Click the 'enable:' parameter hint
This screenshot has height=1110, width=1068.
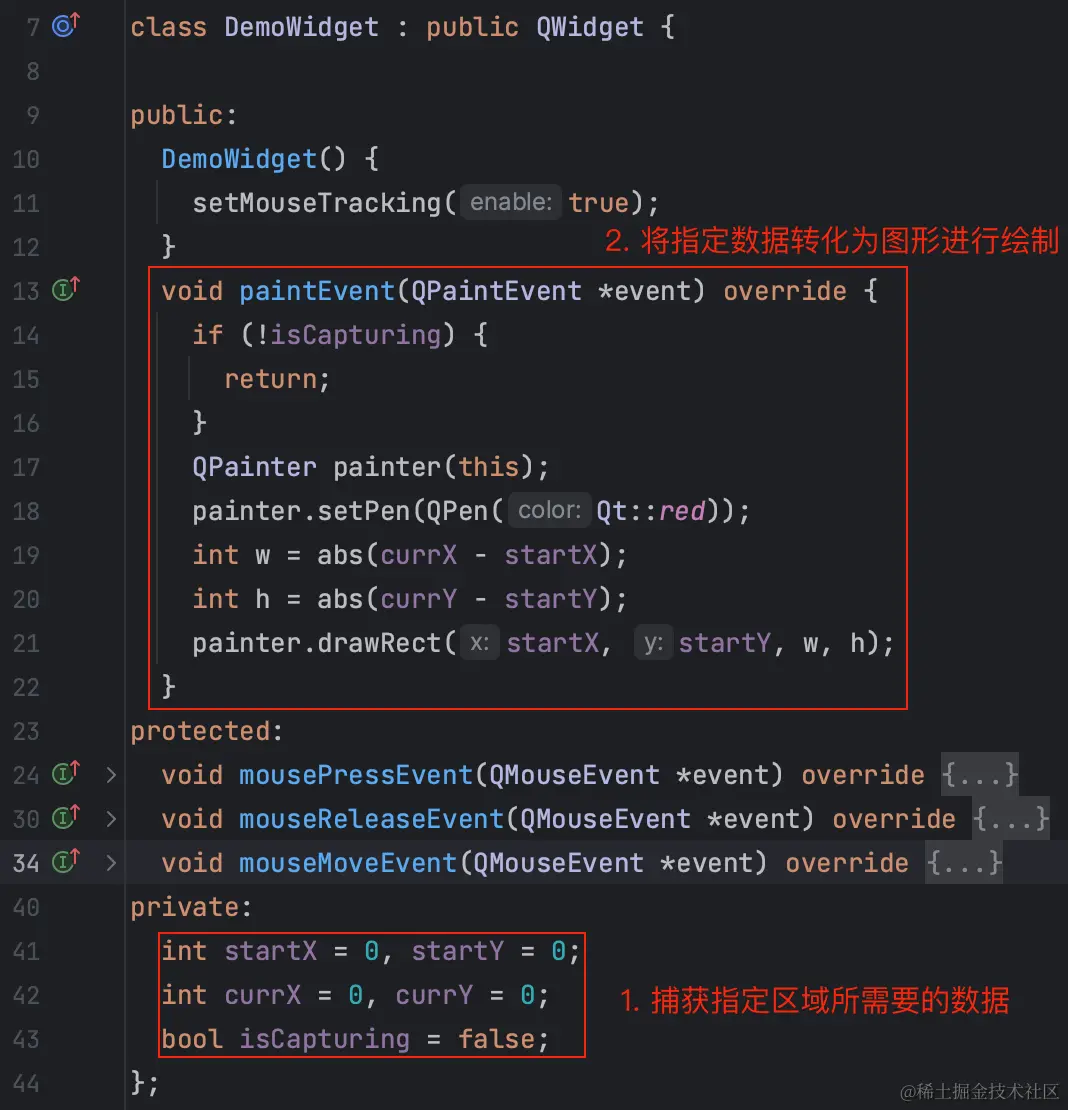tap(510, 202)
